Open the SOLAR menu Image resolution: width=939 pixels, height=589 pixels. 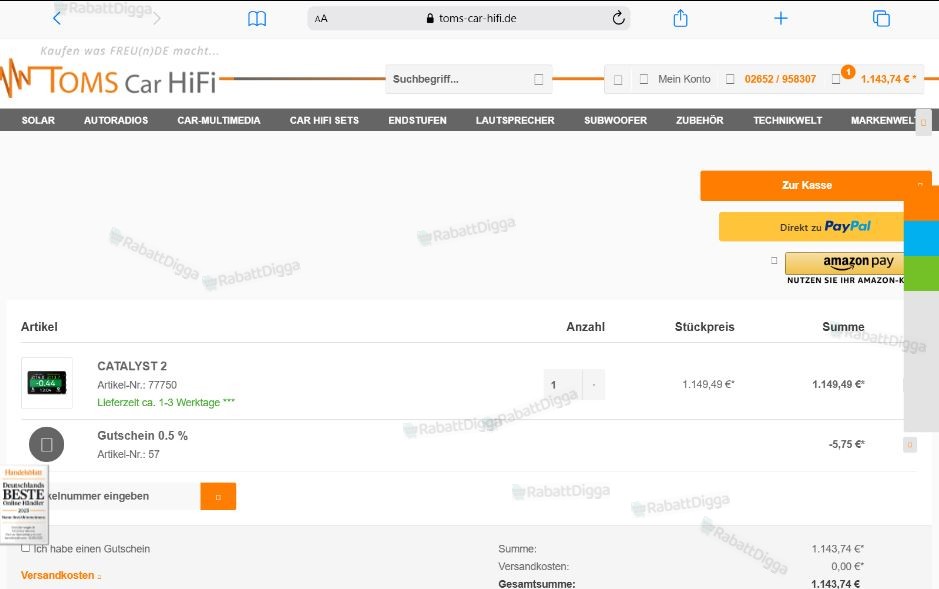point(38,120)
